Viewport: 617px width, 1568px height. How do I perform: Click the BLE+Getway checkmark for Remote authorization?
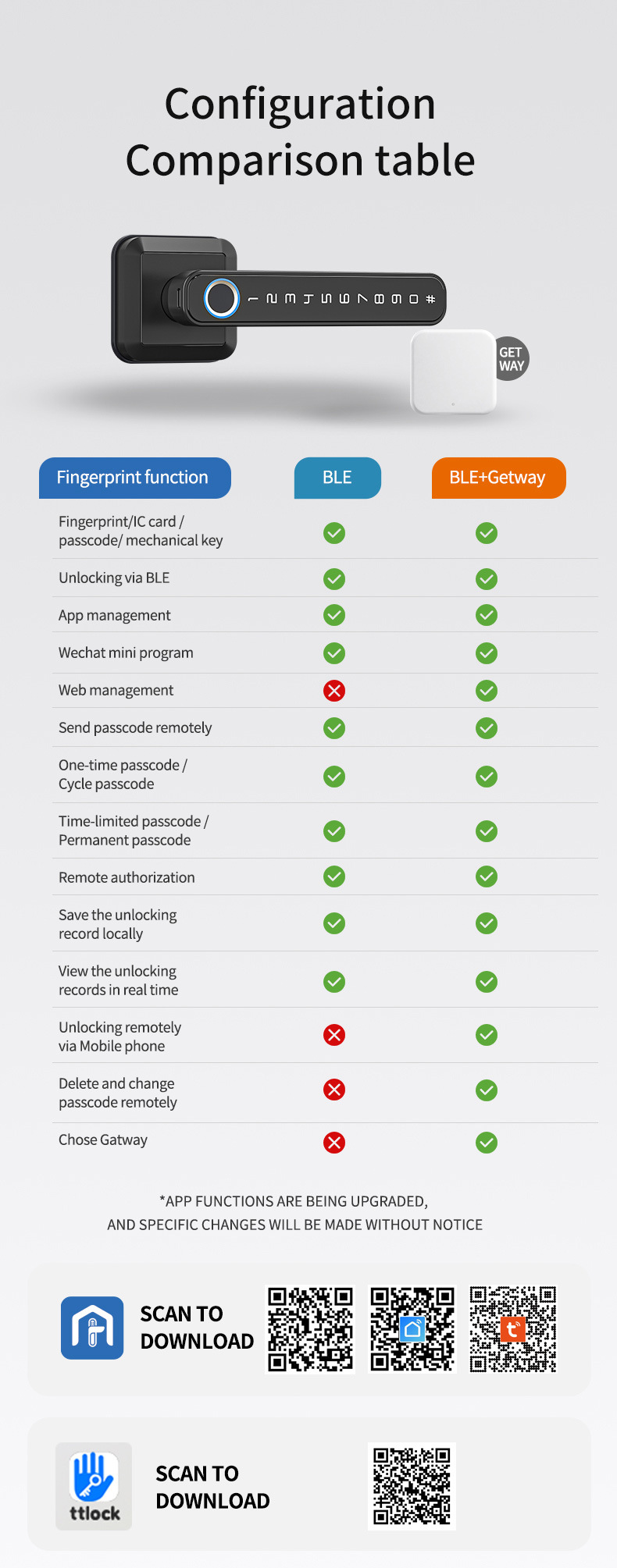tap(487, 876)
